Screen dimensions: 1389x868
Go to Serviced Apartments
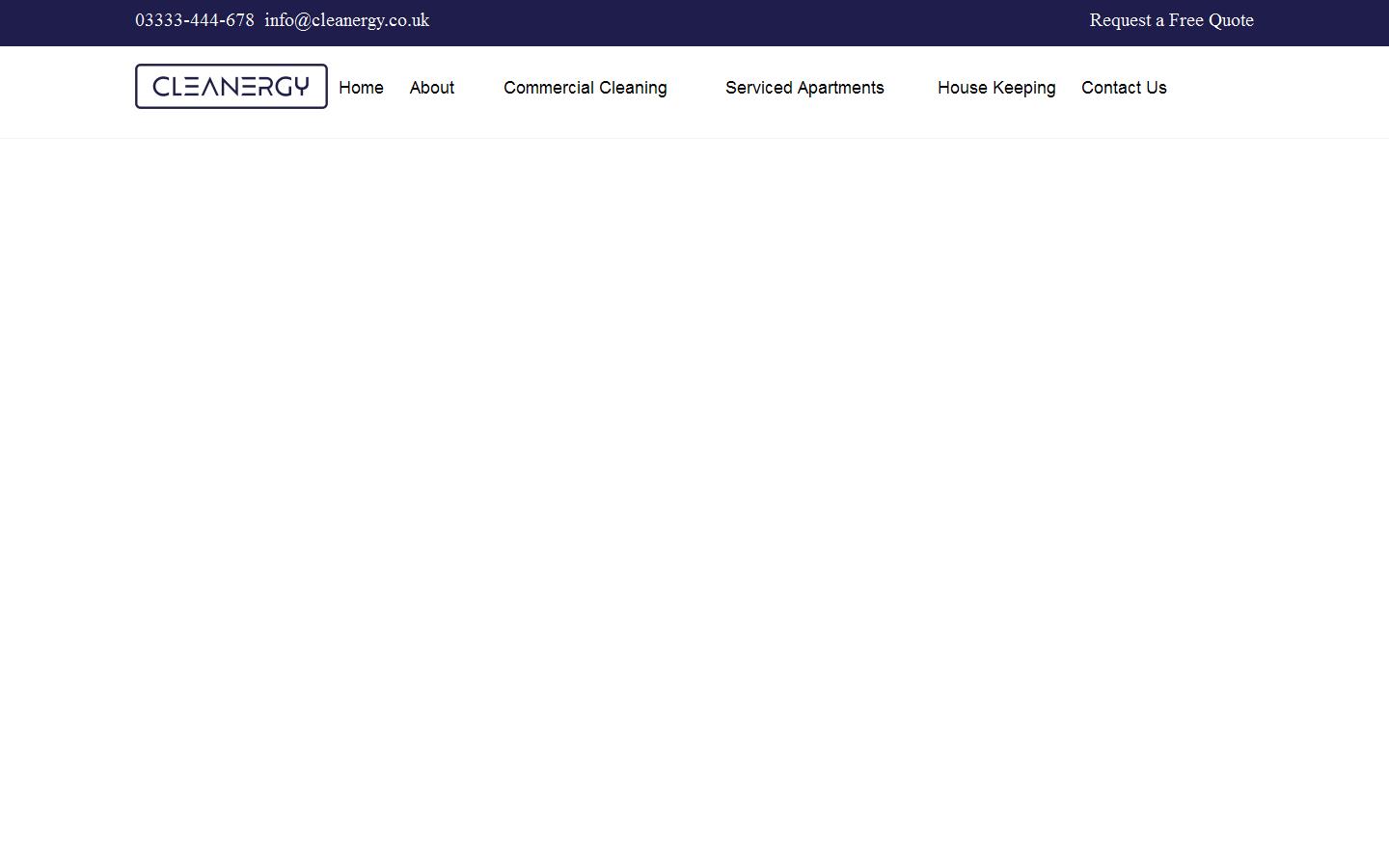(x=804, y=88)
